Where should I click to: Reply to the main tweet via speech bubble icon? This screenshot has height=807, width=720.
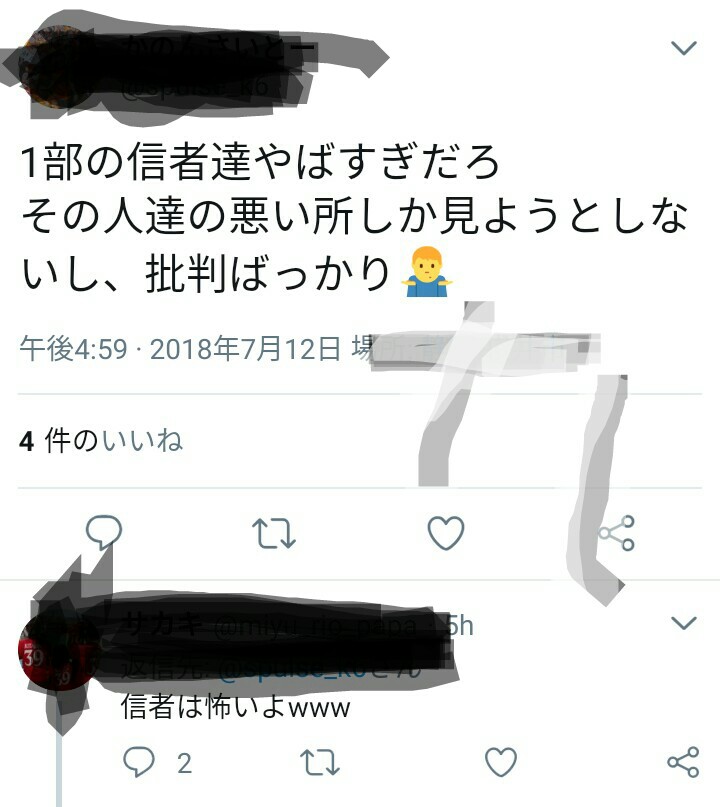[104, 532]
